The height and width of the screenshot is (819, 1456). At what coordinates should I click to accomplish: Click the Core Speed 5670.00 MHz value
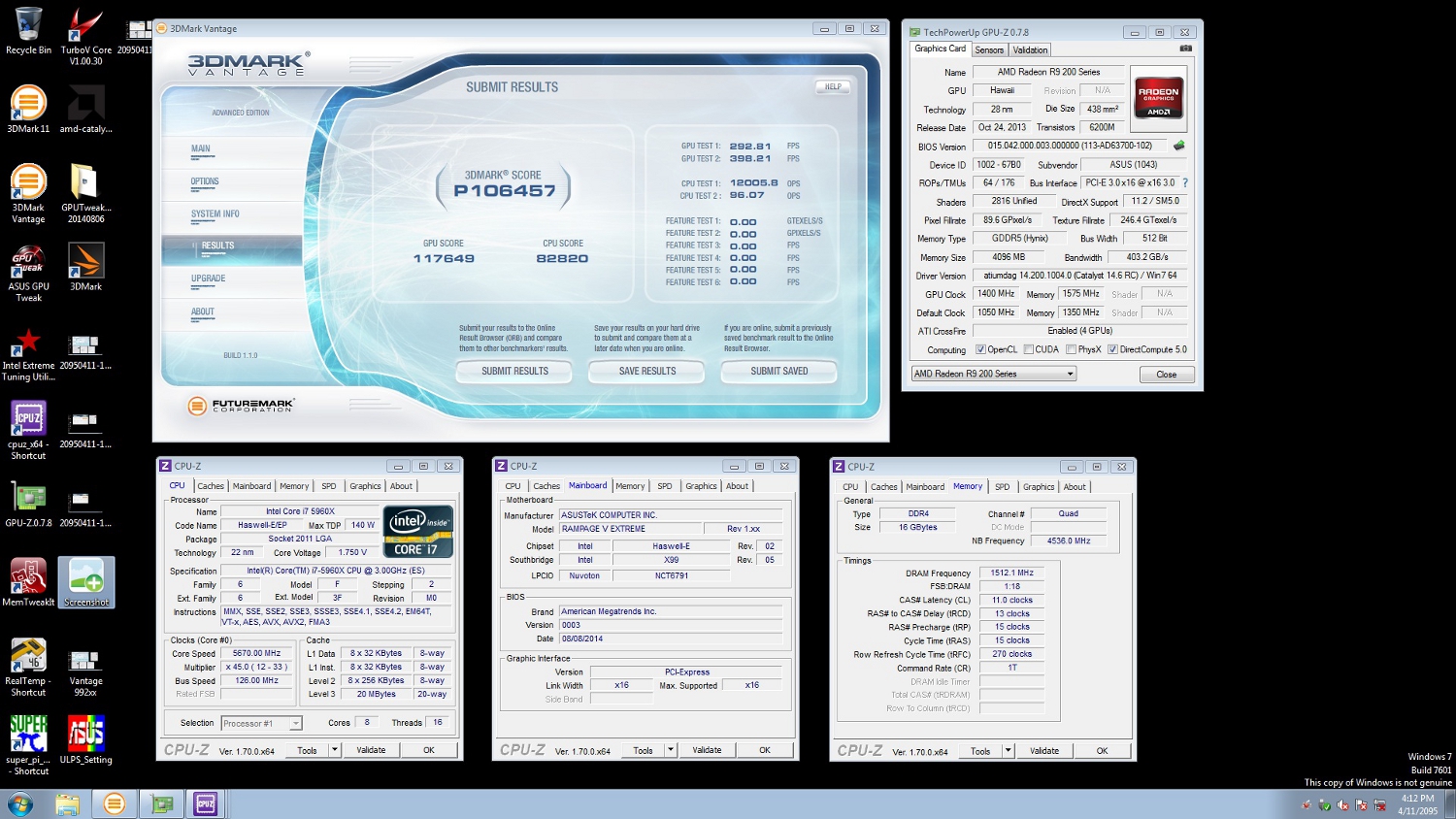[x=256, y=654]
